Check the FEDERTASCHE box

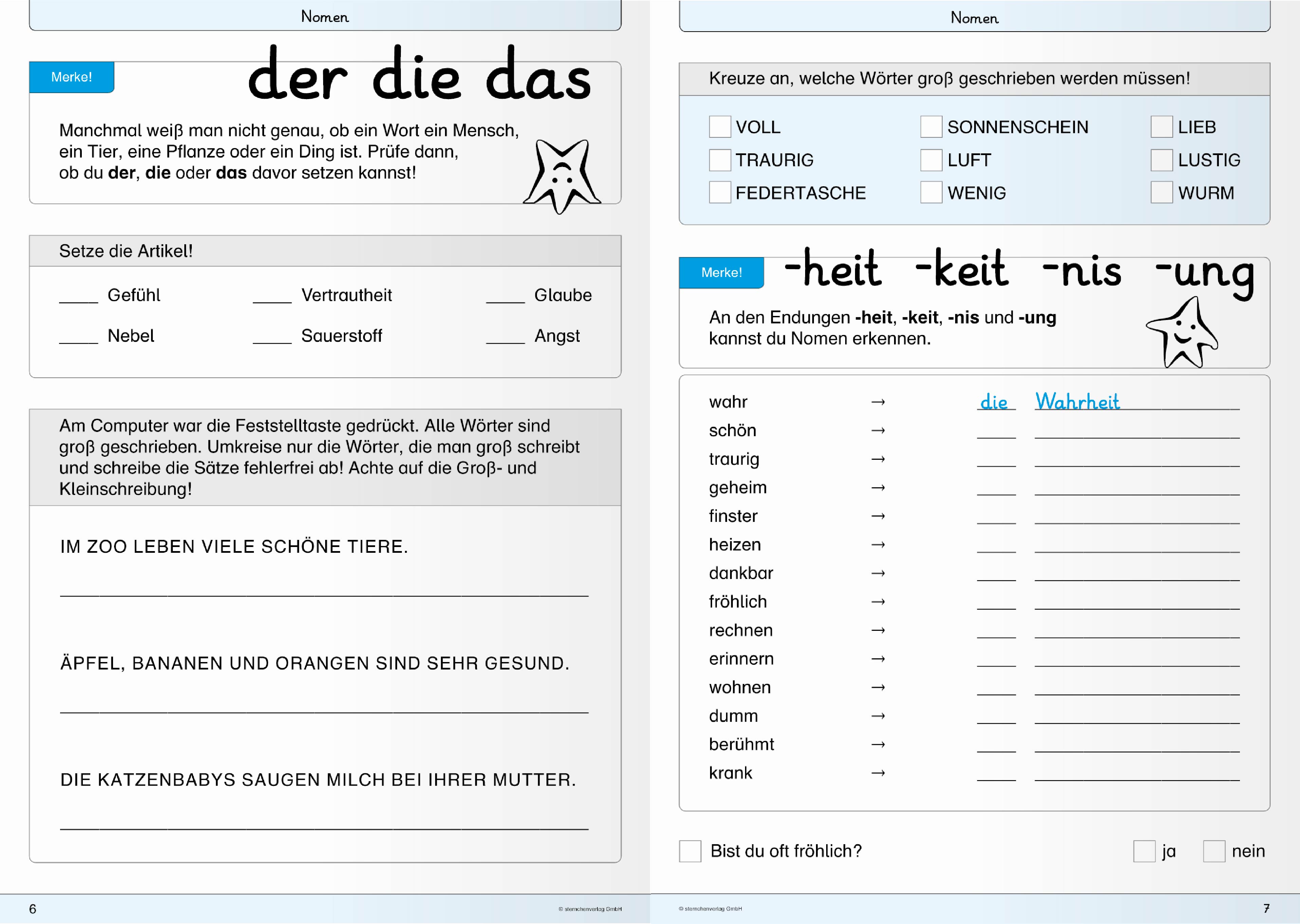[720, 193]
